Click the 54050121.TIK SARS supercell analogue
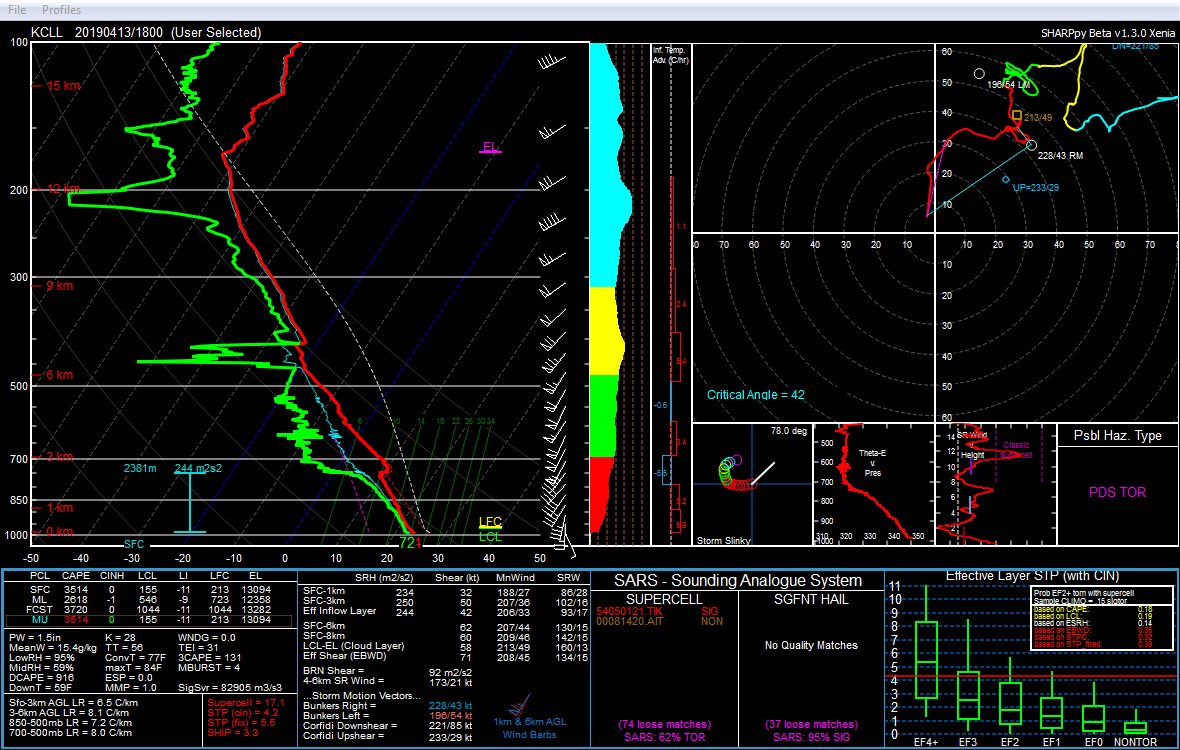 click(625, 609)
